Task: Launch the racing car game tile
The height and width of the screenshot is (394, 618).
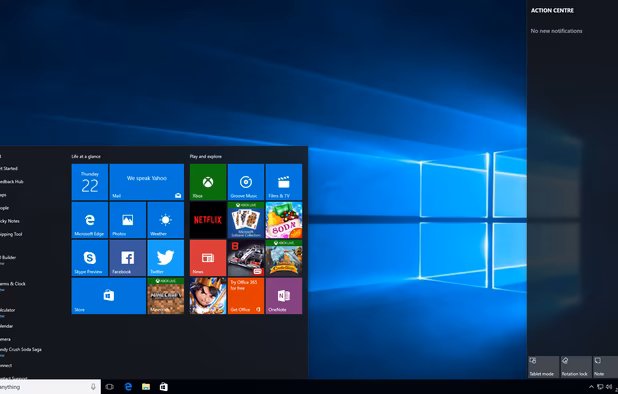Action: 246,258
